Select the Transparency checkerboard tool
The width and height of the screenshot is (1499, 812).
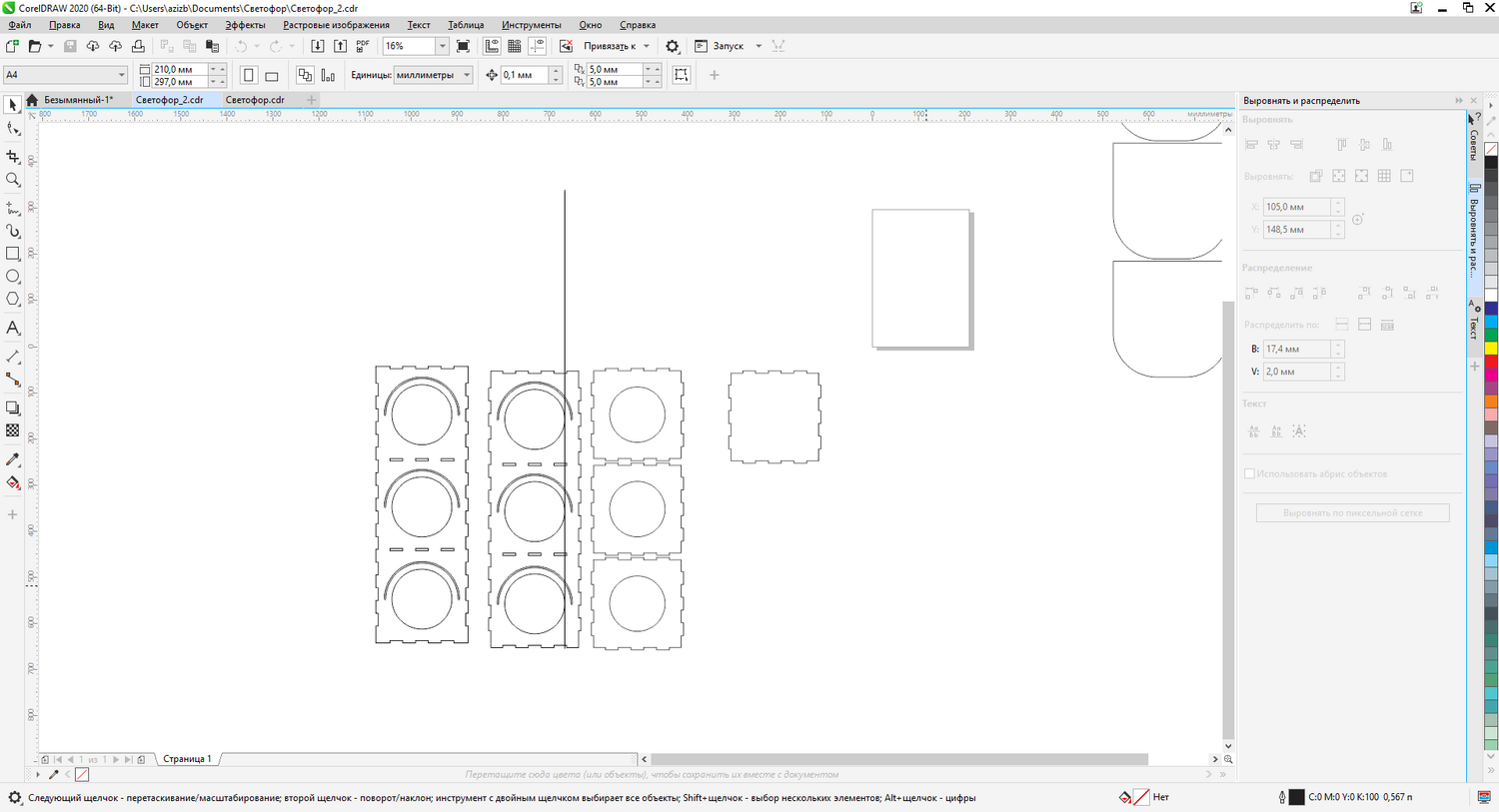[x=13, y=430]
